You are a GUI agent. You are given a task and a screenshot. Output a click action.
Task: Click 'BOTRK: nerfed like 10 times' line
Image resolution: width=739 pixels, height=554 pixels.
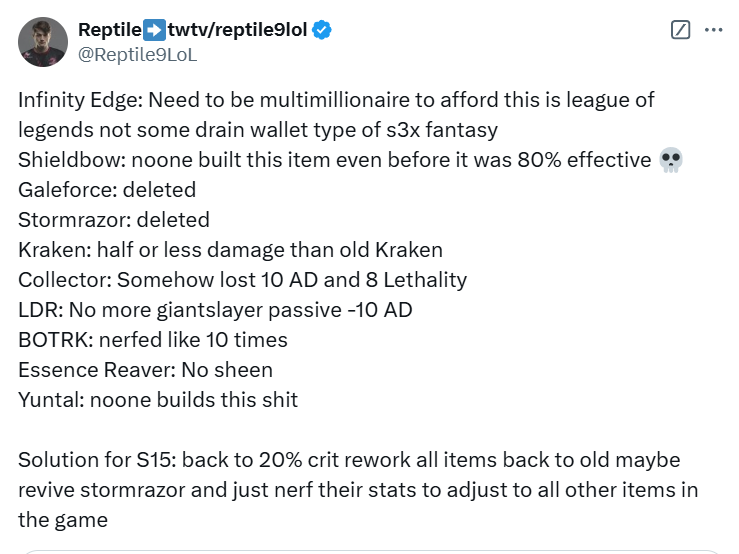153,340
